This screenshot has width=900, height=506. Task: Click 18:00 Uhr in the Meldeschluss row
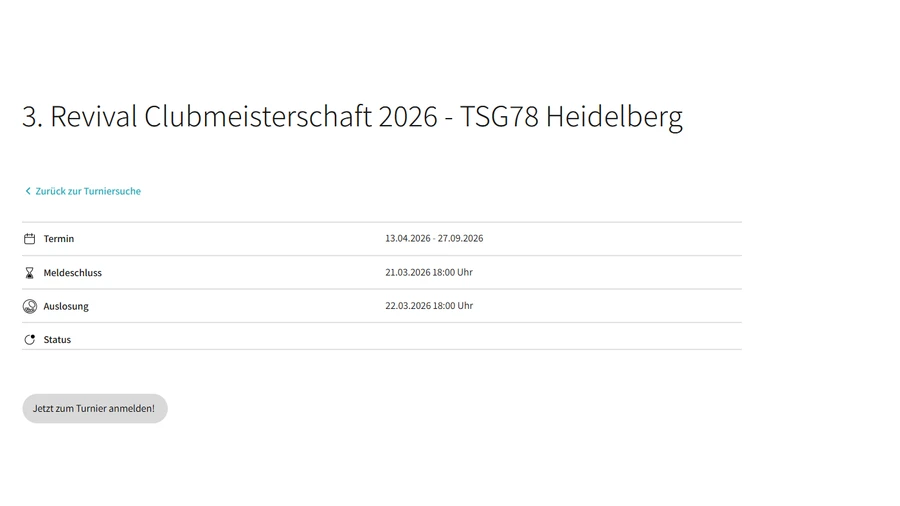point(453,272)
